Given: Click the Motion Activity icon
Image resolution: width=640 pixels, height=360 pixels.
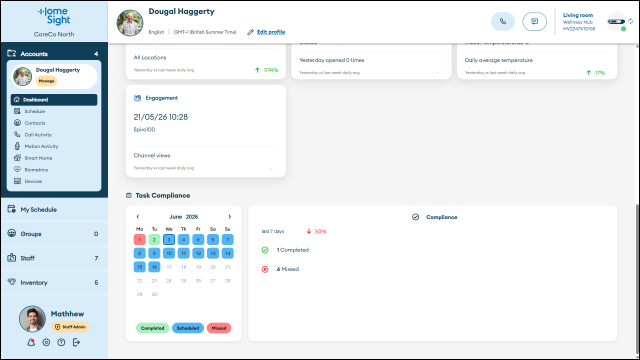Looking at the screenshot, I should point(17,146).
